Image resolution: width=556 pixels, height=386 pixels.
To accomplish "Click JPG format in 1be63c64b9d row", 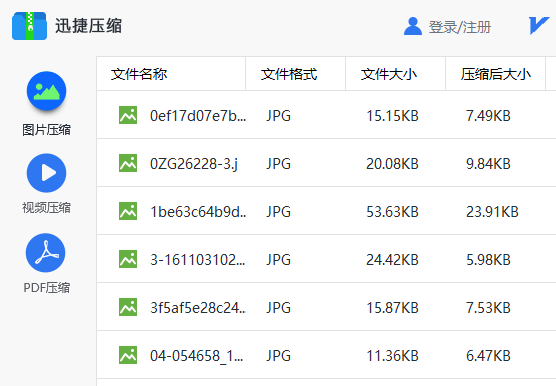I will (278, 212).
